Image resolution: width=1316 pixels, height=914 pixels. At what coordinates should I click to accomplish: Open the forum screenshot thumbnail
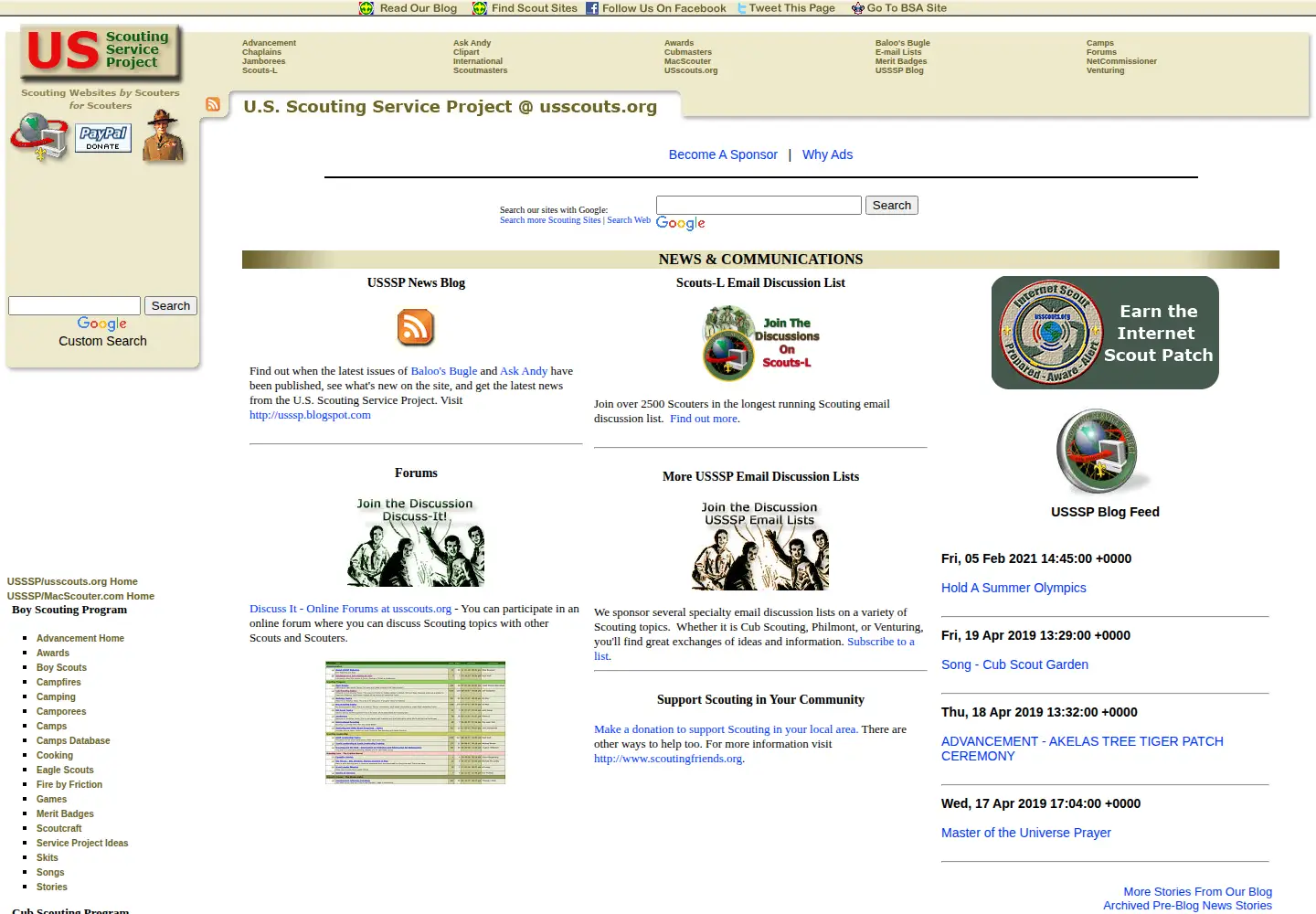coord(416,723)
